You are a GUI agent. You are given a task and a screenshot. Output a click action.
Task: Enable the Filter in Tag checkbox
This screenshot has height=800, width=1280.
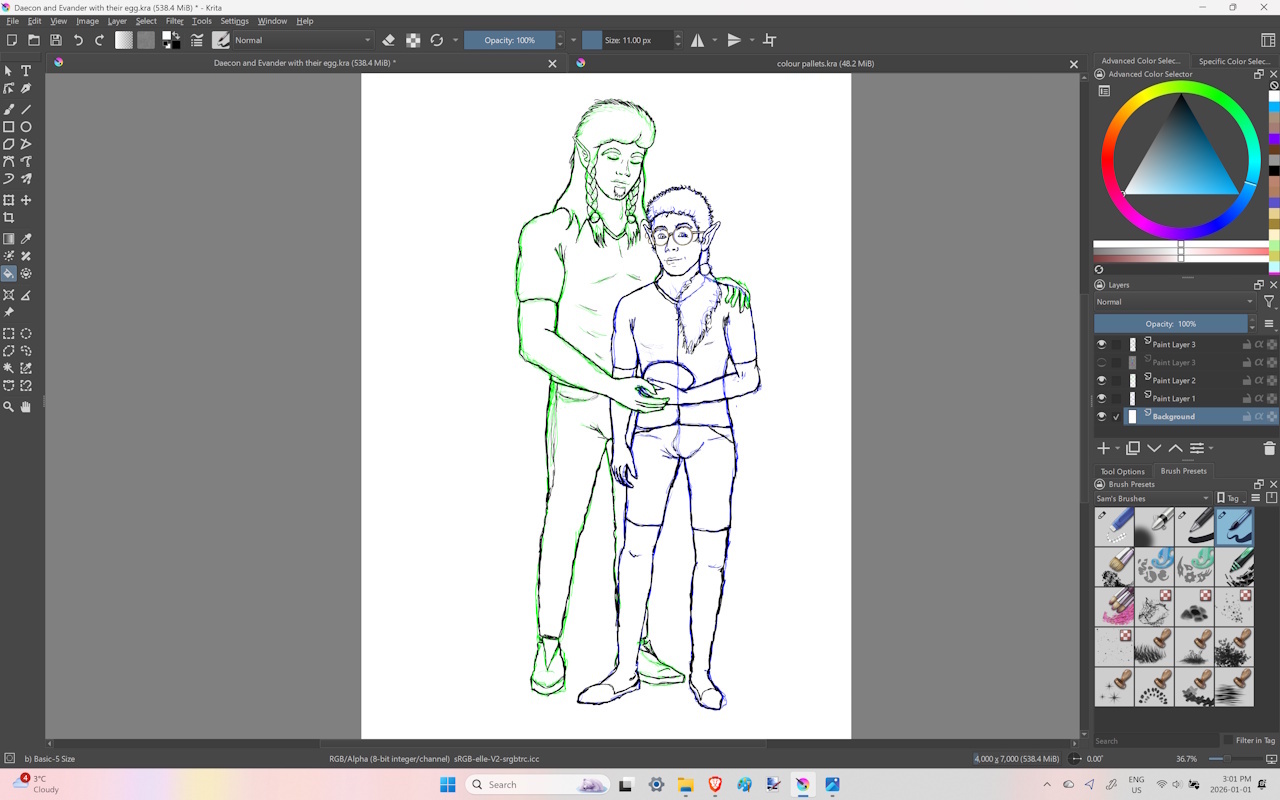1228,740
